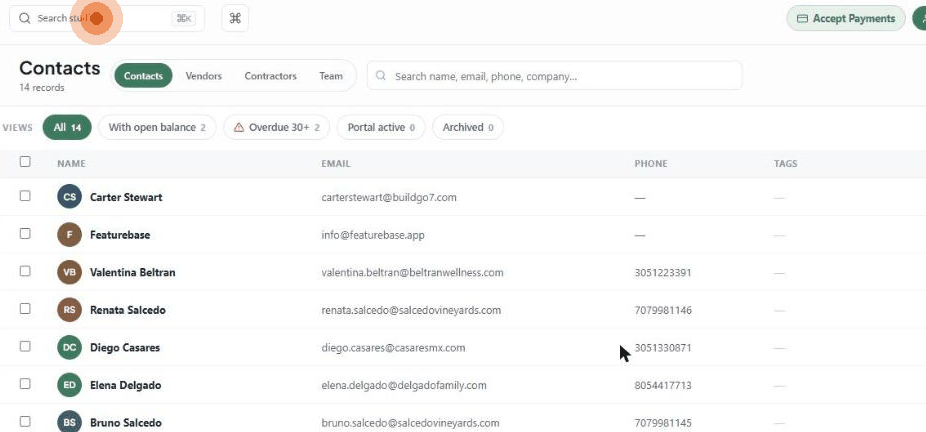Check the box for Featurebase
This screenshot has height=432, width=926.
(x=25, y=233)
